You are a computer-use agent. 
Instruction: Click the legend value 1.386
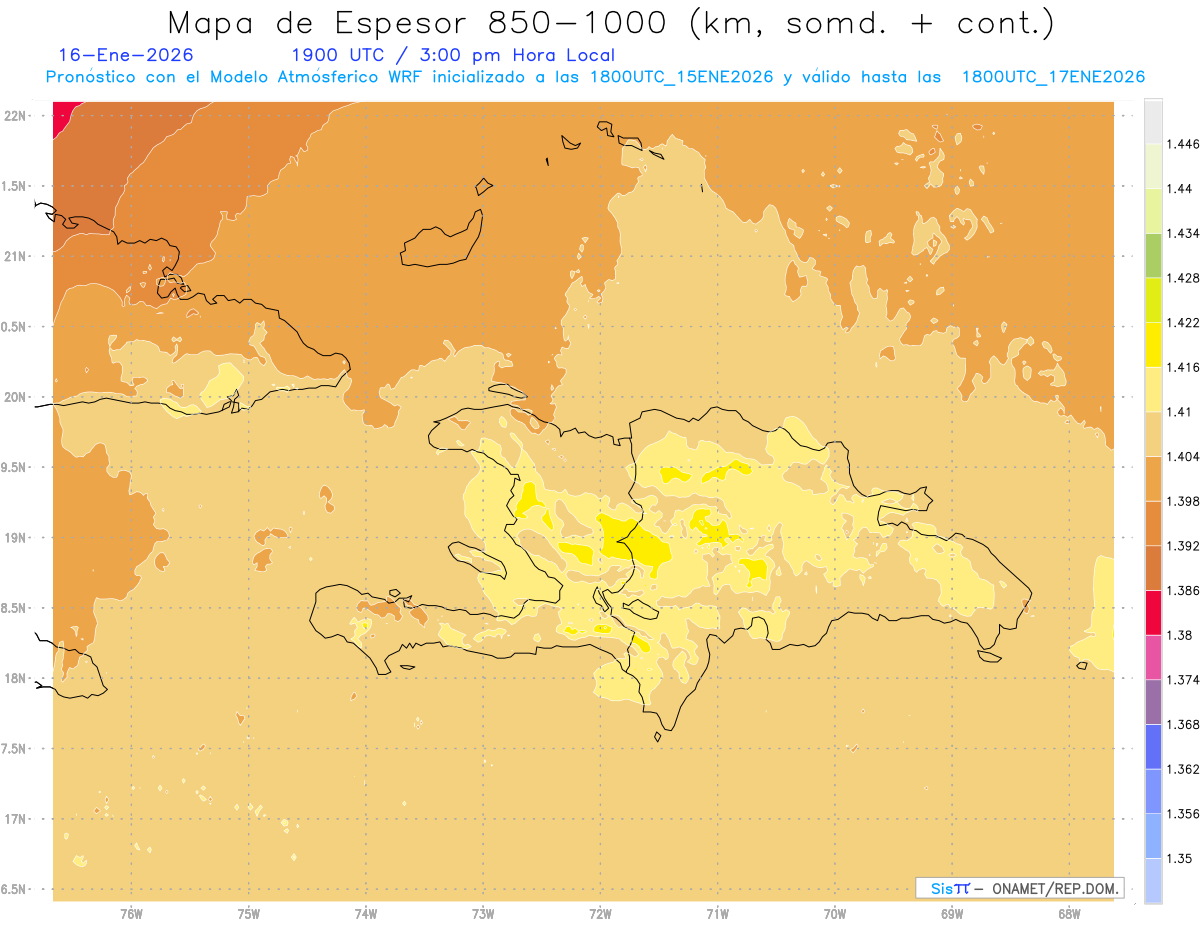click(x=1182, y=590)
